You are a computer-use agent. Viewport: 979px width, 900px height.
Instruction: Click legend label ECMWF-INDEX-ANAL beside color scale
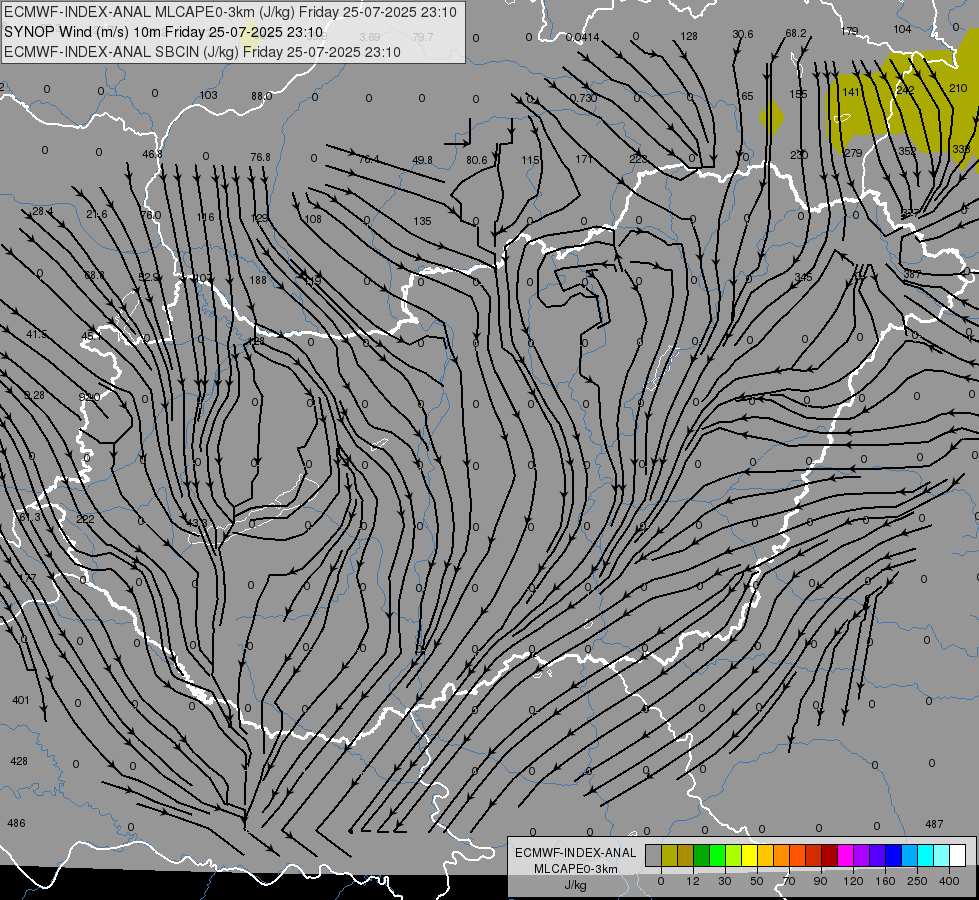click(576, 853)
